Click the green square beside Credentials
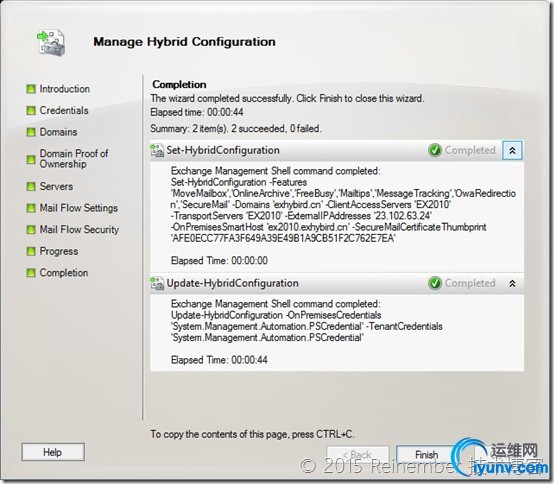The width and height of the screenshot is (554, 484). tap(31, 111)
